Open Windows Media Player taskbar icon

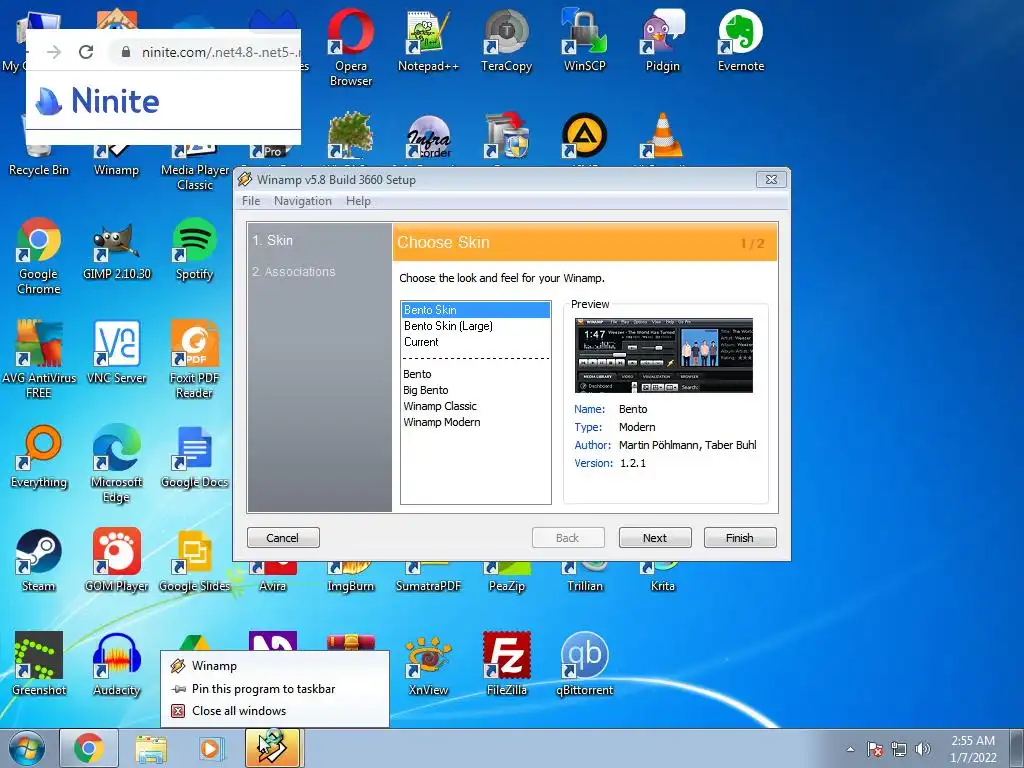pyautogui.click(x=211, y=748)
